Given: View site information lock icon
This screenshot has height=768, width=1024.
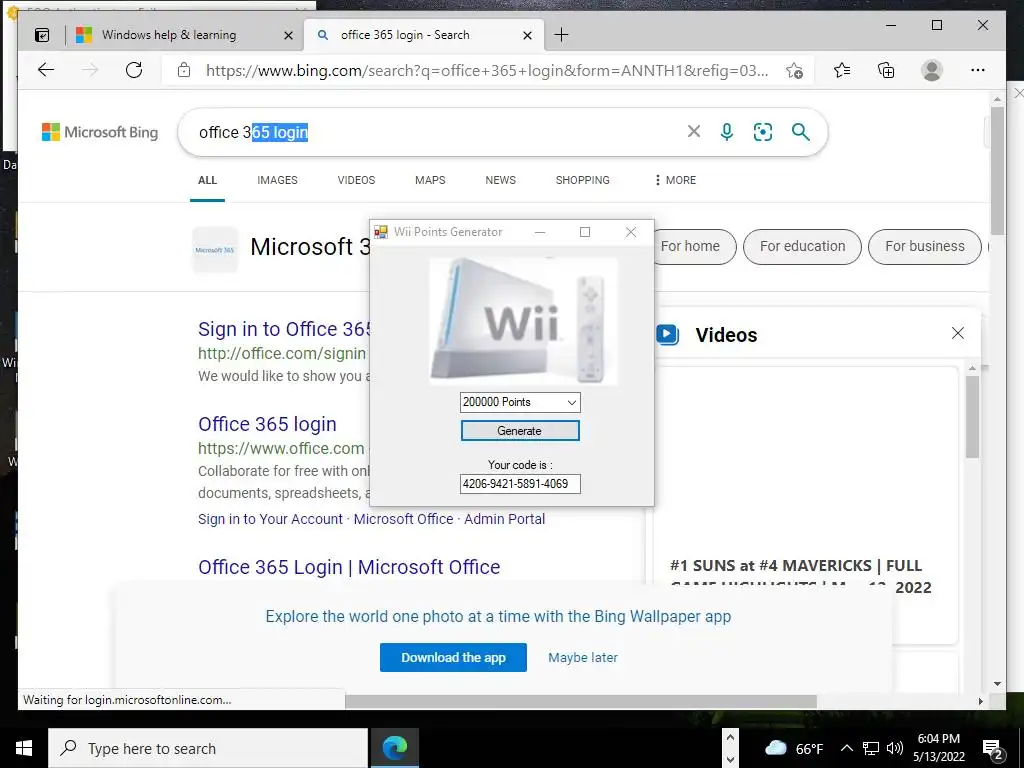Looking at the screenshot, I should click(x=184, y=70).
